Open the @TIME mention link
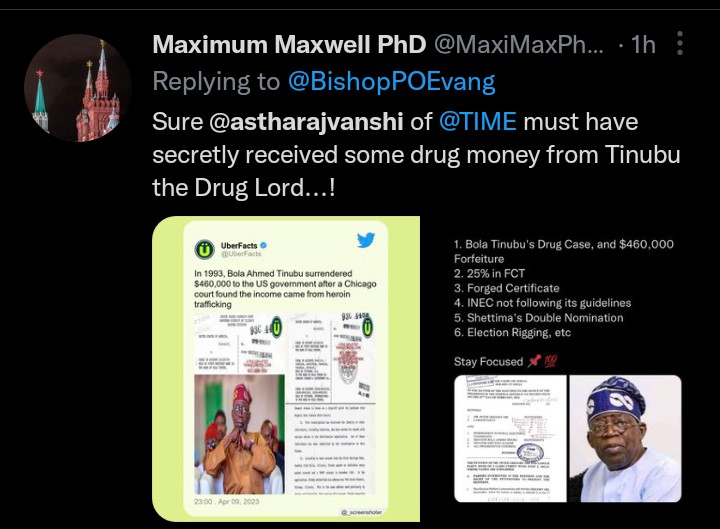Viewport: 720px width, 529px height. 478,122
